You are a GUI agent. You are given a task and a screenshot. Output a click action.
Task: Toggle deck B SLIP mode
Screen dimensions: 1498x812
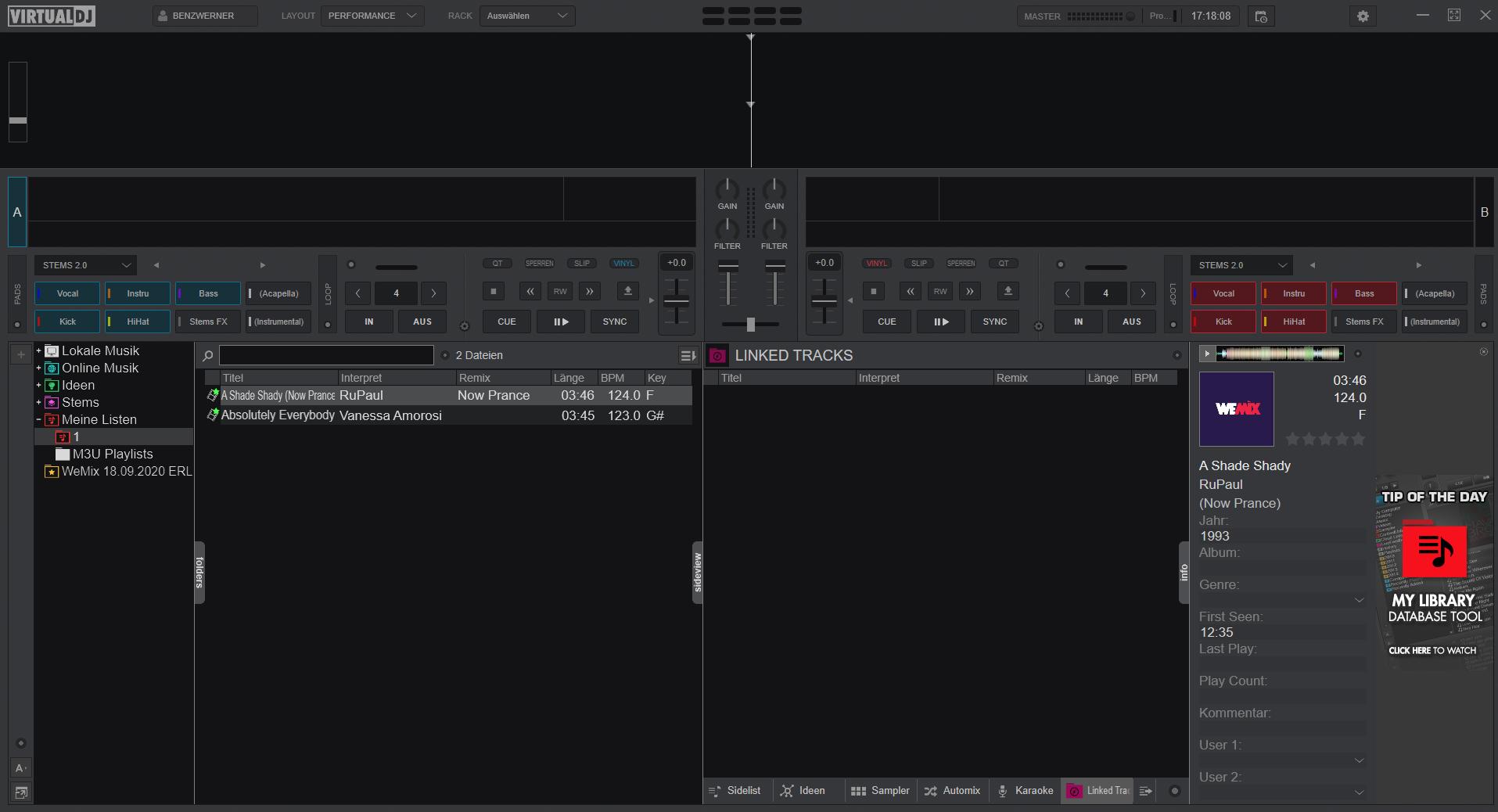919,264
